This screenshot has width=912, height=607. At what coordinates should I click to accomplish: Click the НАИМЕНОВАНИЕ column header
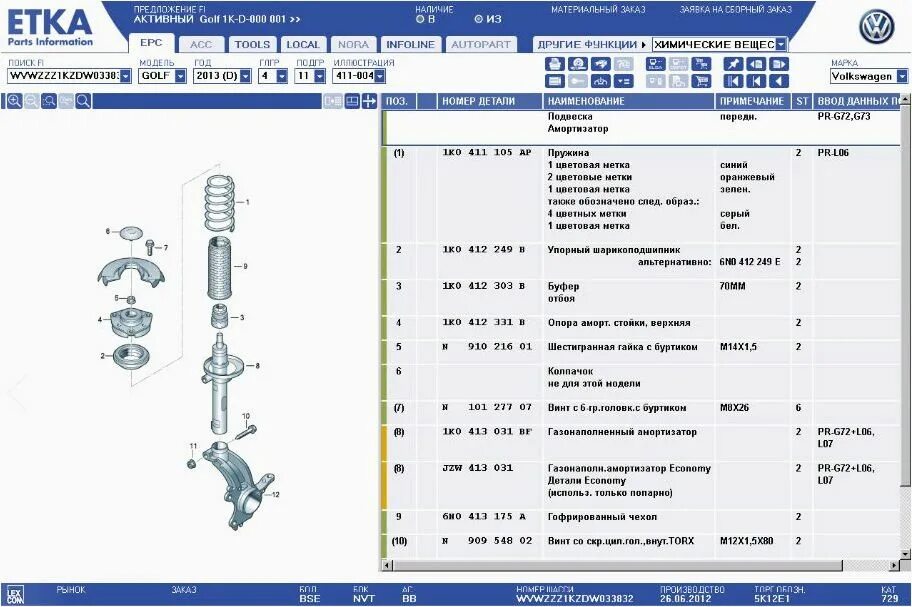629,101
